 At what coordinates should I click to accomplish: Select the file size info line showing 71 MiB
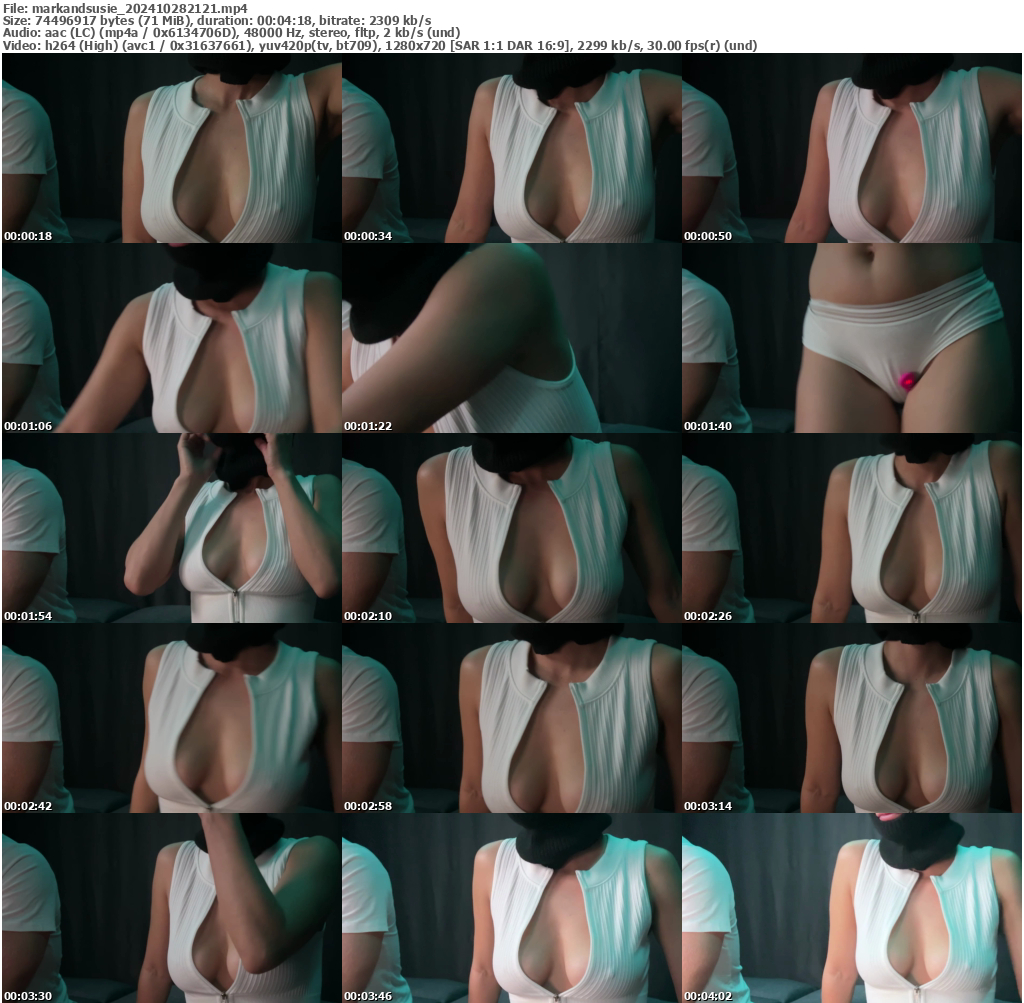point(150,19)
